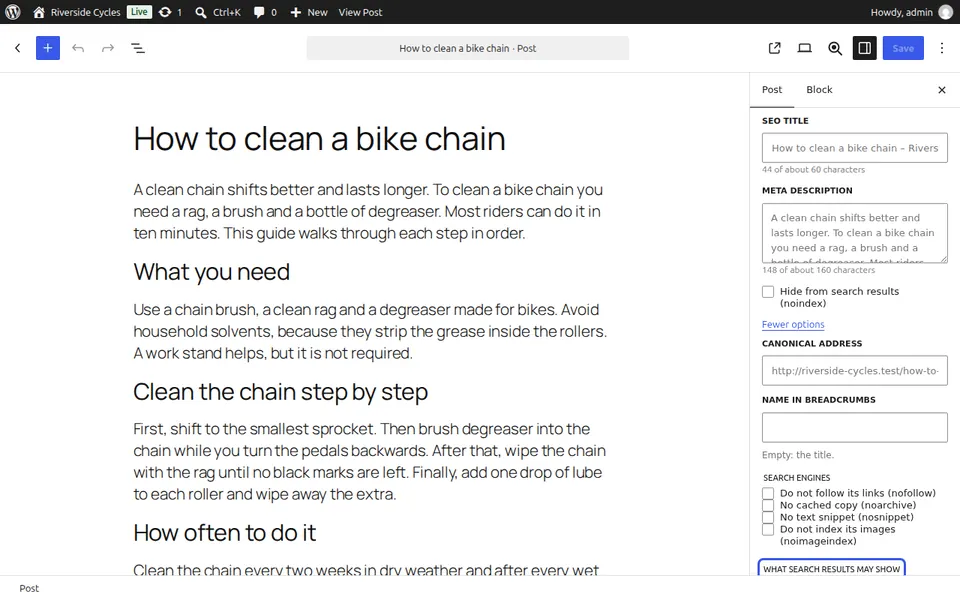Open the device preview options
960x600 pixels.
[x=804, y=48]
